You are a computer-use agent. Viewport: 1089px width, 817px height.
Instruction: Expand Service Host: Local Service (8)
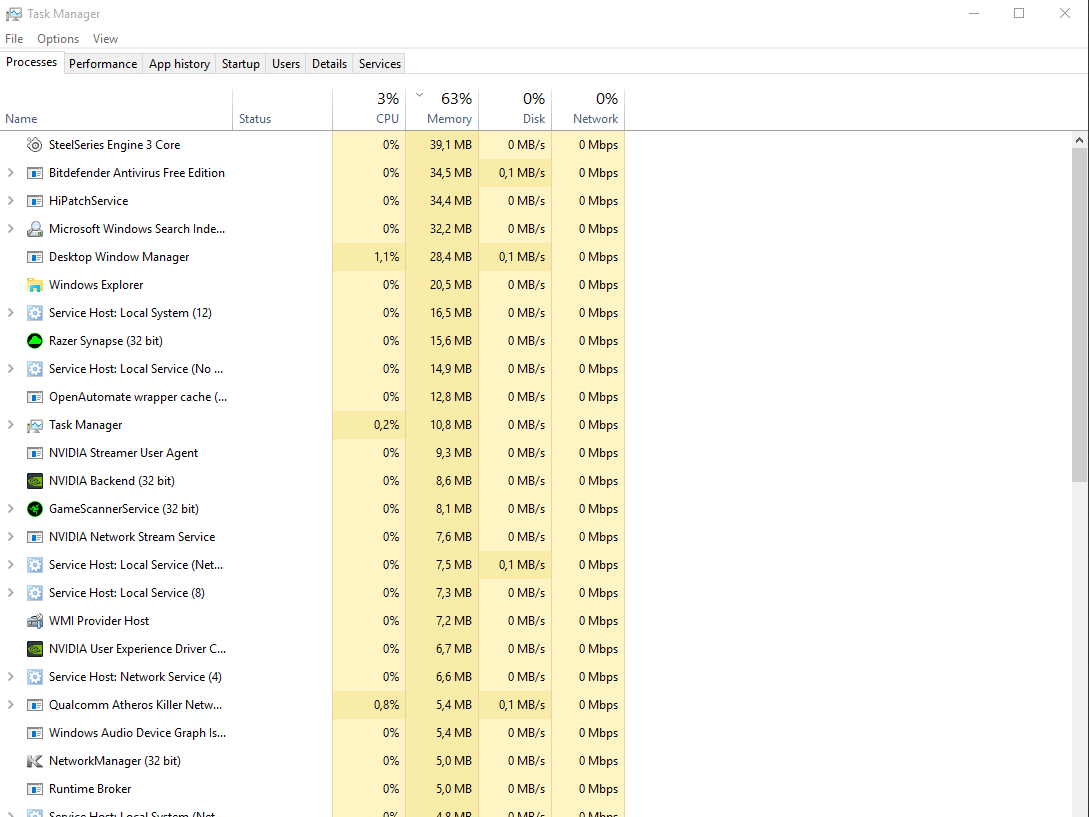(x=10, y=593)
